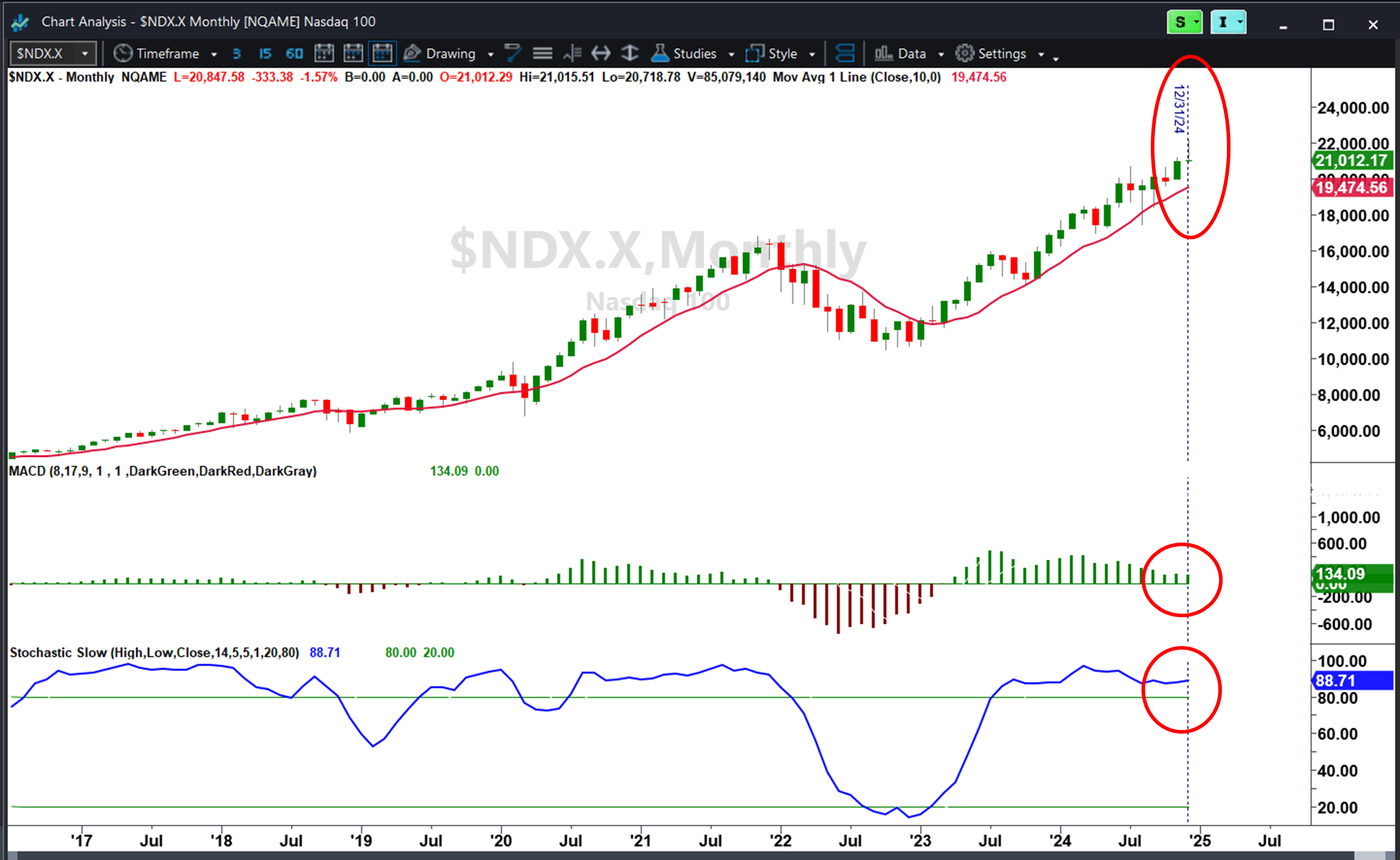1400x860 pixels.
Task: Click the horizontal lines tool icon
Action: 542,53
